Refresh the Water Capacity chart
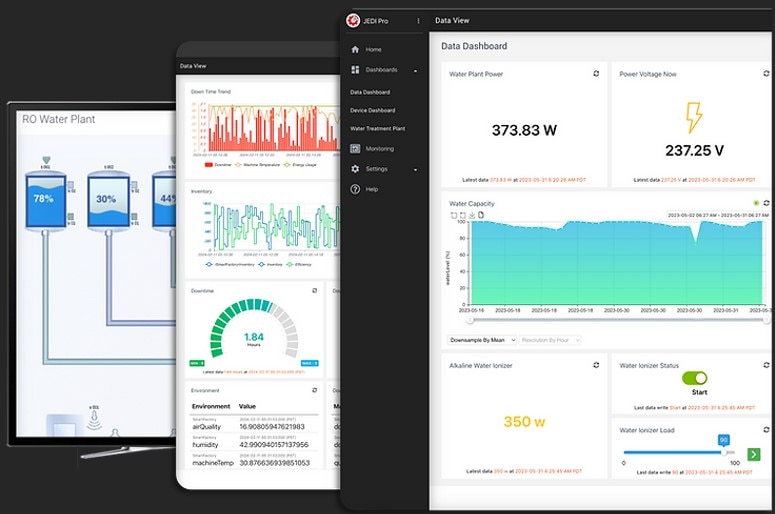The image size is (775, 514). pyautogui.click(x=766, y=203)
